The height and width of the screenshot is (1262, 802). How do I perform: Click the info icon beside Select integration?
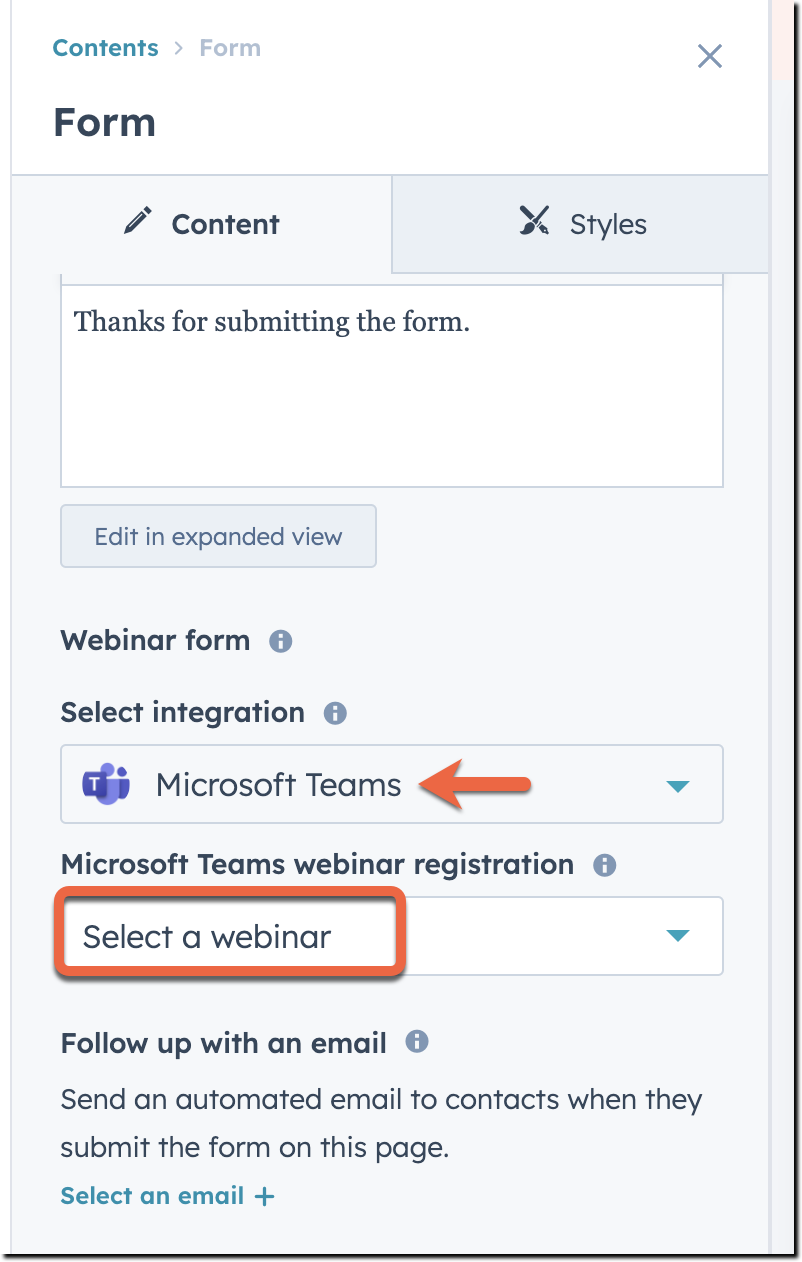click(335, 713)
